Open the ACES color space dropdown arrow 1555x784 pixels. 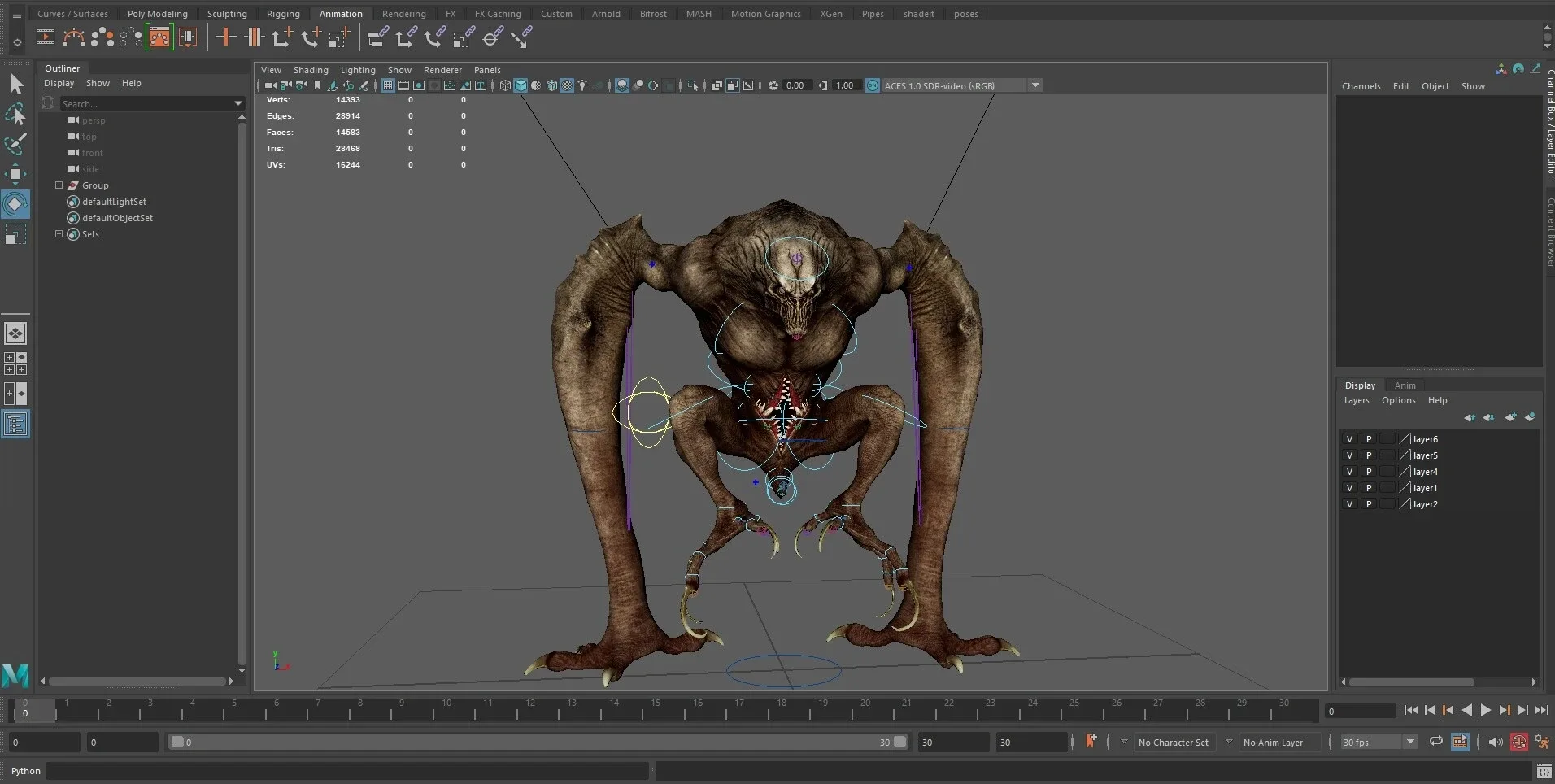1035,85
